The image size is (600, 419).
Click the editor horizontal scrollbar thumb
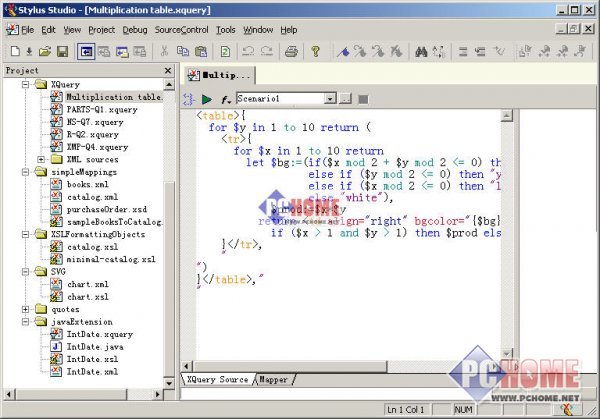[x=290, y=366]
